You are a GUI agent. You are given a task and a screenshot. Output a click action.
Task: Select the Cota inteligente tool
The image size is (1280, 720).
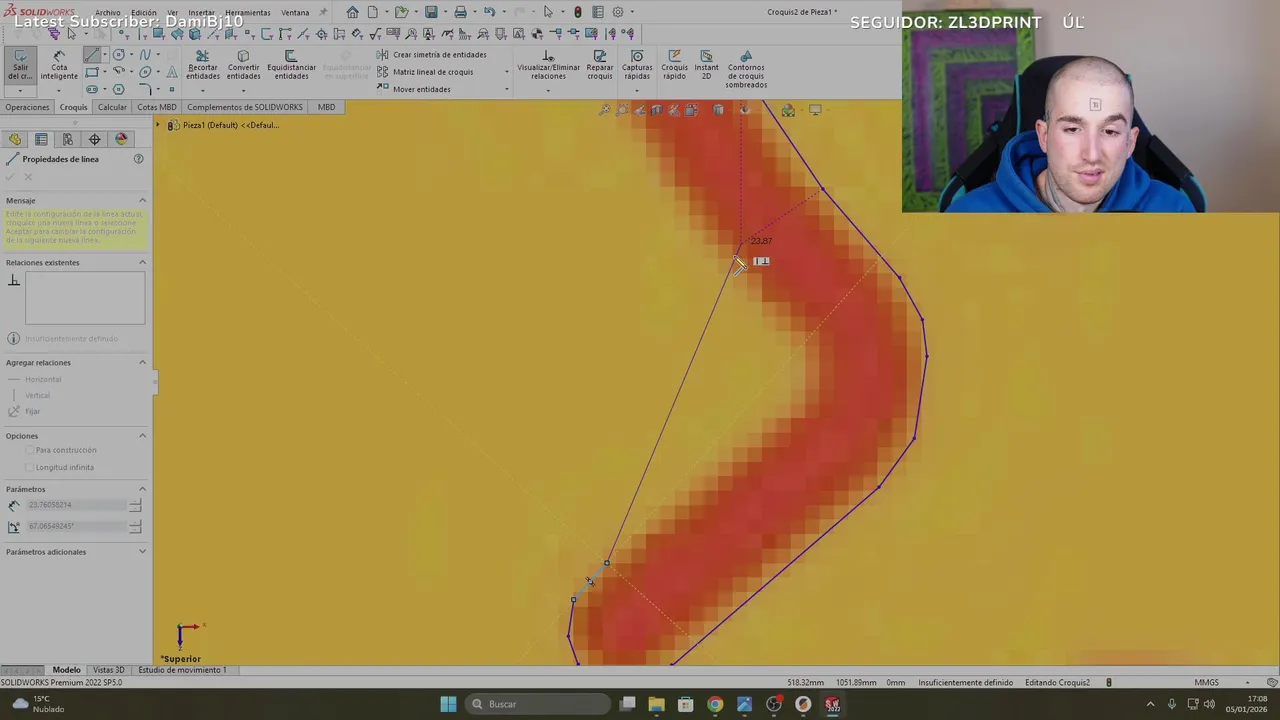(x=59, y=66)
